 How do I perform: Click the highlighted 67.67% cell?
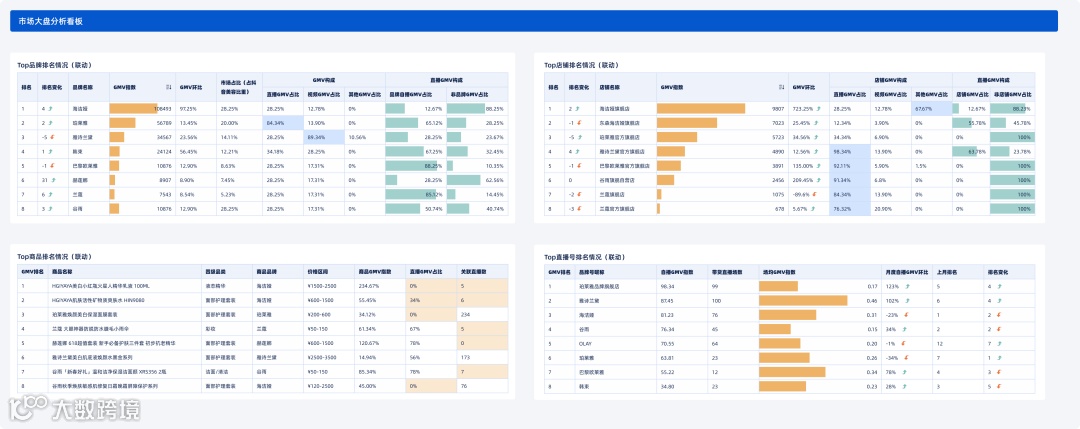pos(931,109)
